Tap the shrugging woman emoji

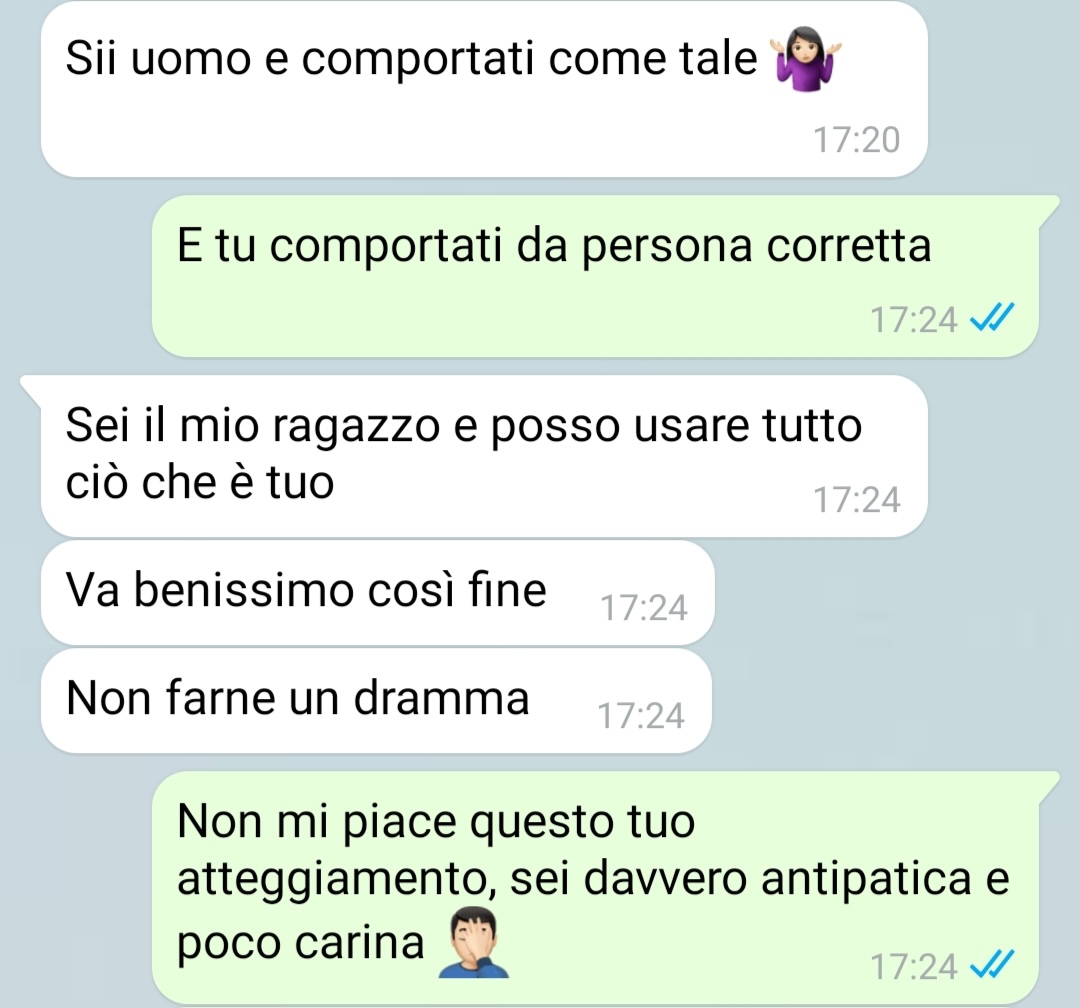click(x=806, y=59)
